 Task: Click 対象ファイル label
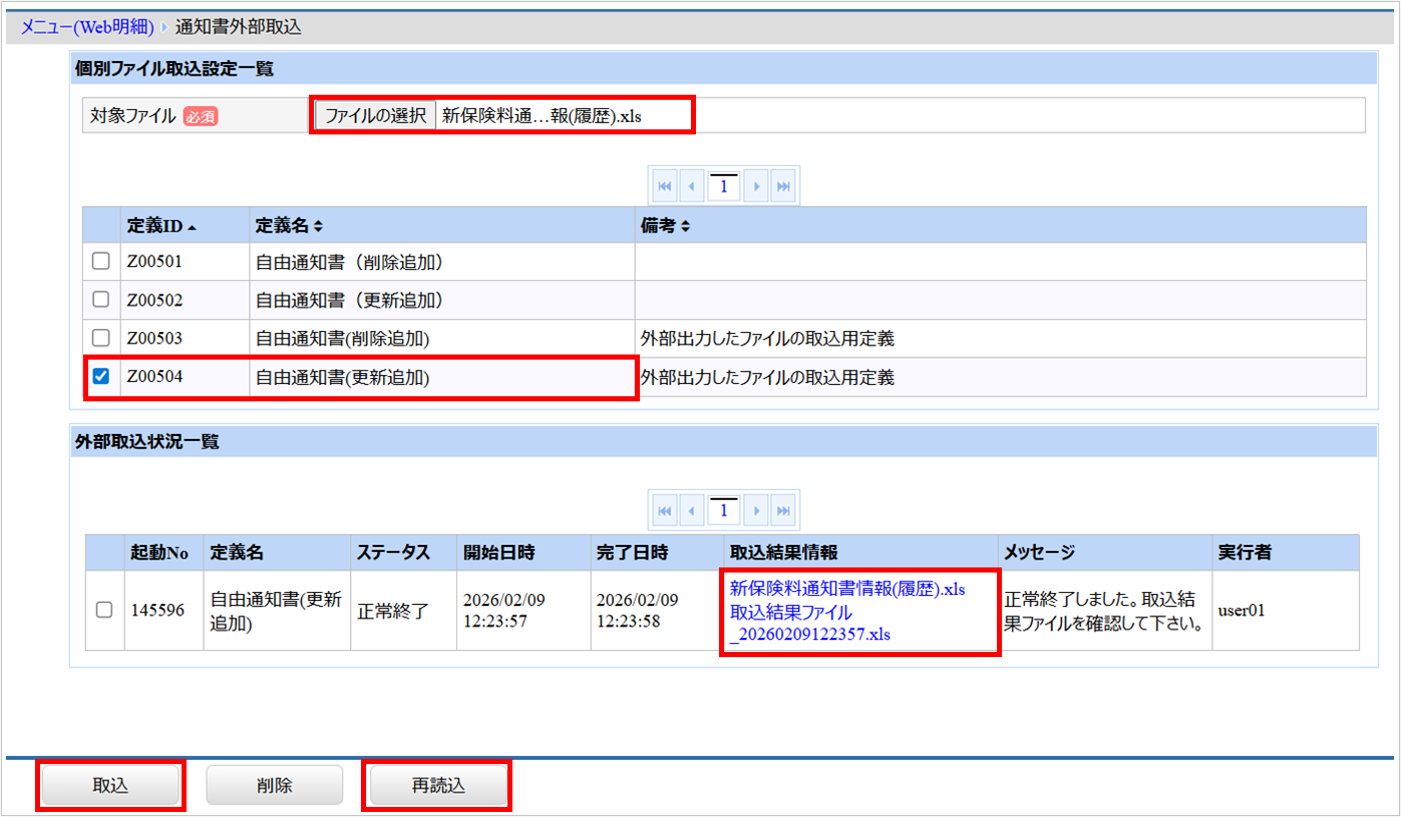(133, 116)
